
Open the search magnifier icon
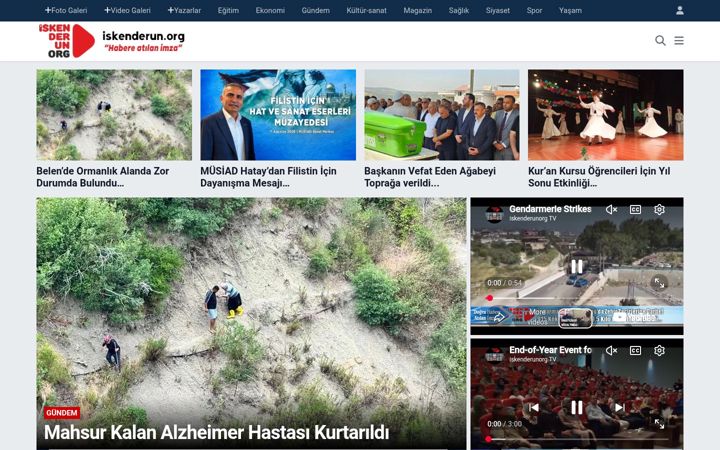pyautogui.click(x=660, y=40)
